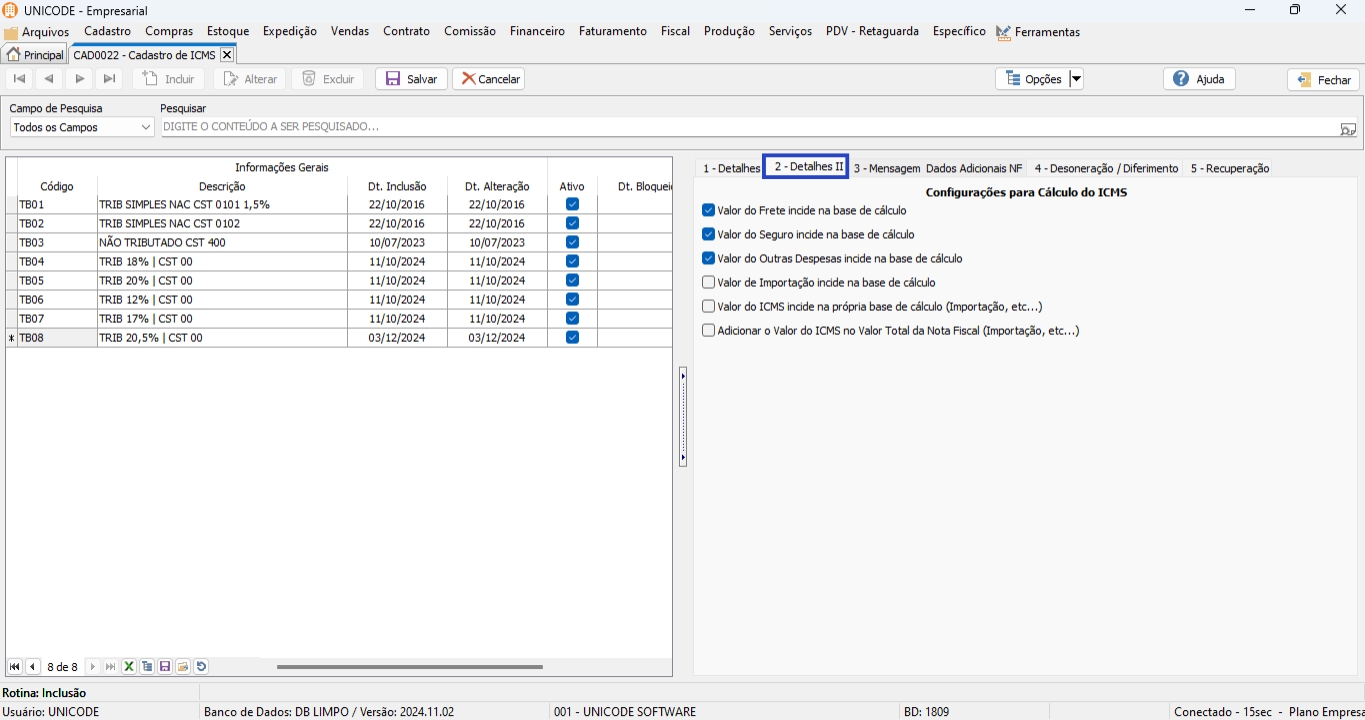The width and height of the screenshot is (1365, 720).
Task: Toggle Ativo checkbox for TB05 row
Action: click(572, 281)
